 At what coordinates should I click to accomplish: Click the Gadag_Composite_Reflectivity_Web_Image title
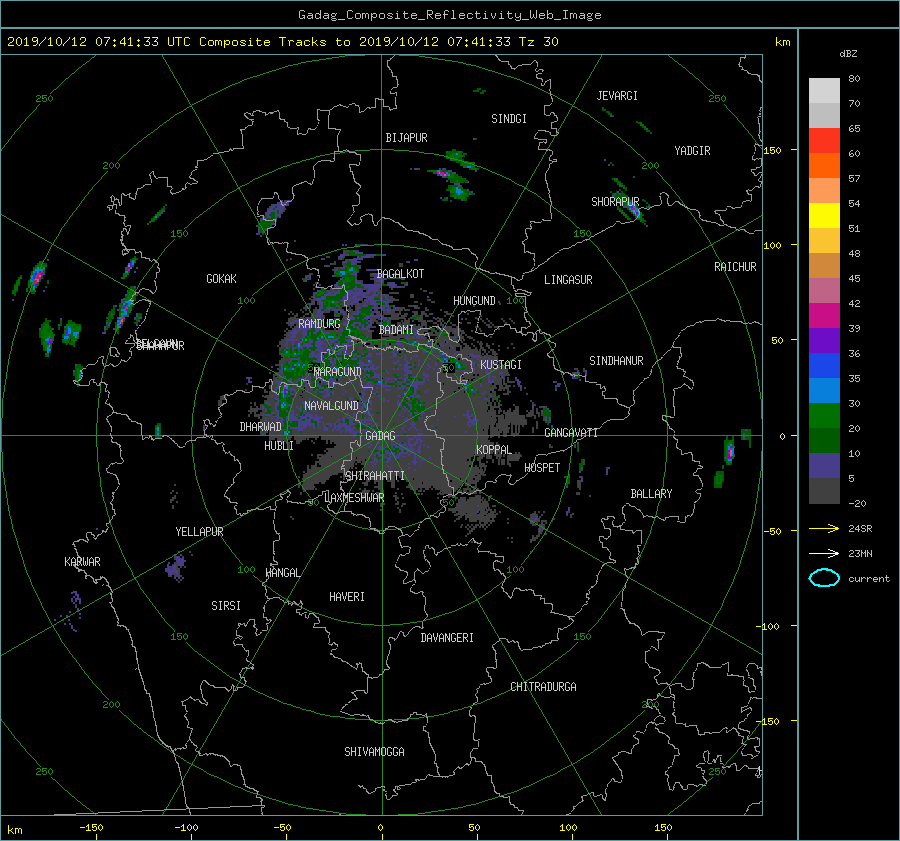pyautogui.click(x=449, y=15)
